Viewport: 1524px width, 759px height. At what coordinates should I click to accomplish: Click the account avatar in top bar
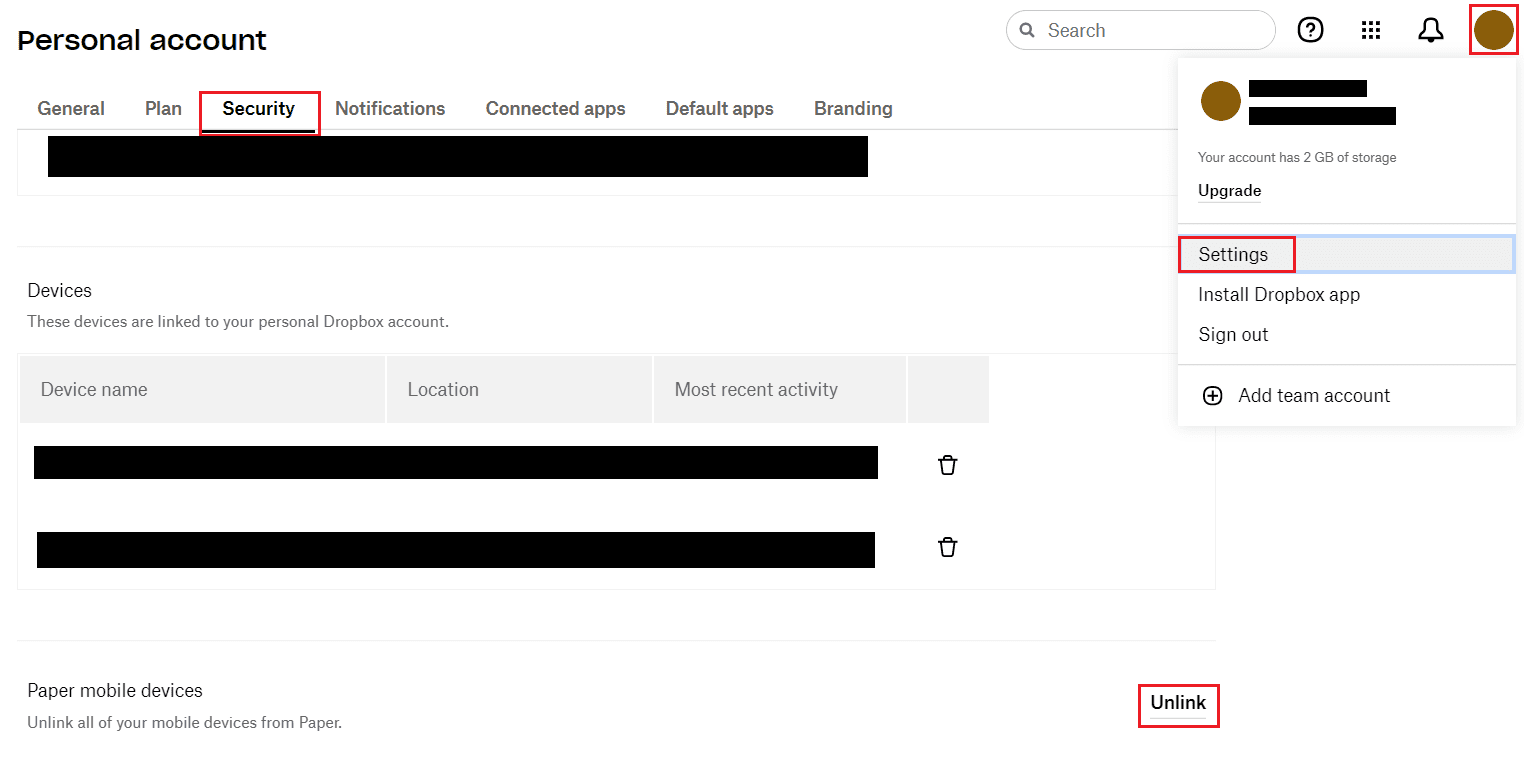tap(1493, 30)
